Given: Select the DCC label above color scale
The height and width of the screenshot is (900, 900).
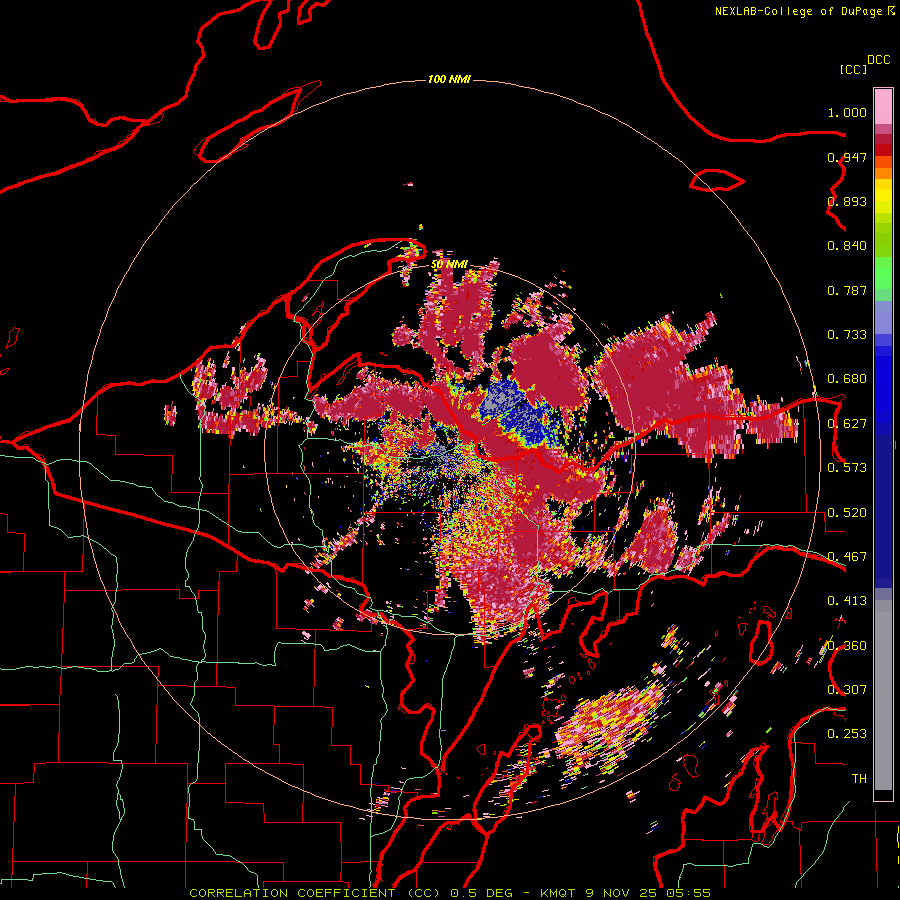Looking at the screenshot, I should (x=879, y=60).
